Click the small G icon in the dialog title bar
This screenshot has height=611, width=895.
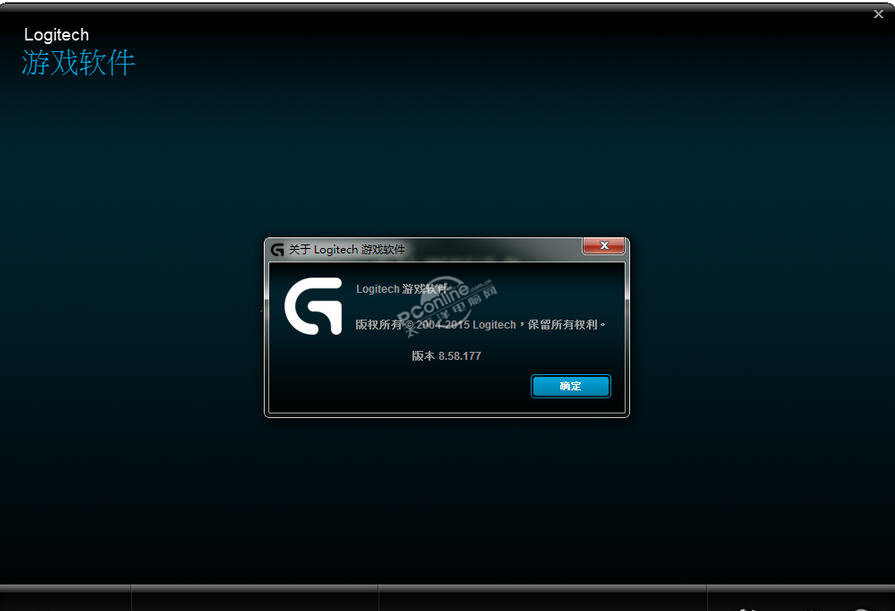pyautogui.click(x=277, y=250)
